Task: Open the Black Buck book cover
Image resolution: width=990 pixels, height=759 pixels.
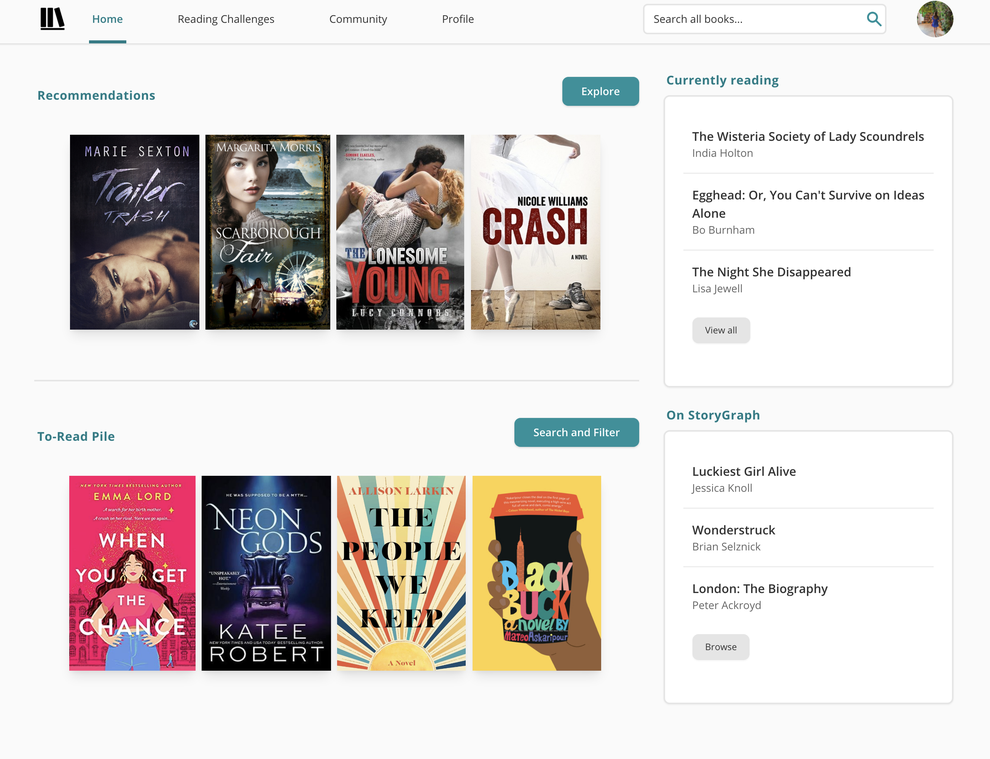Action: pyautogui.click(x=537, y=573)
